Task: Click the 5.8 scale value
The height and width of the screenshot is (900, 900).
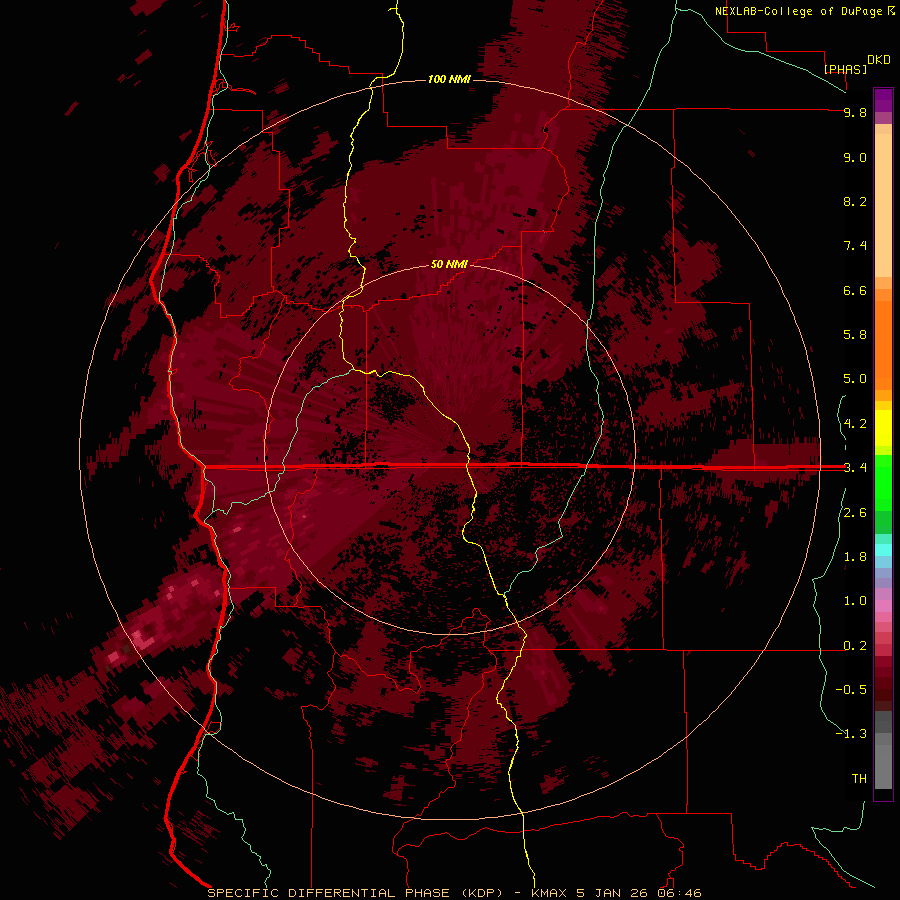Action: pos(855,335)
